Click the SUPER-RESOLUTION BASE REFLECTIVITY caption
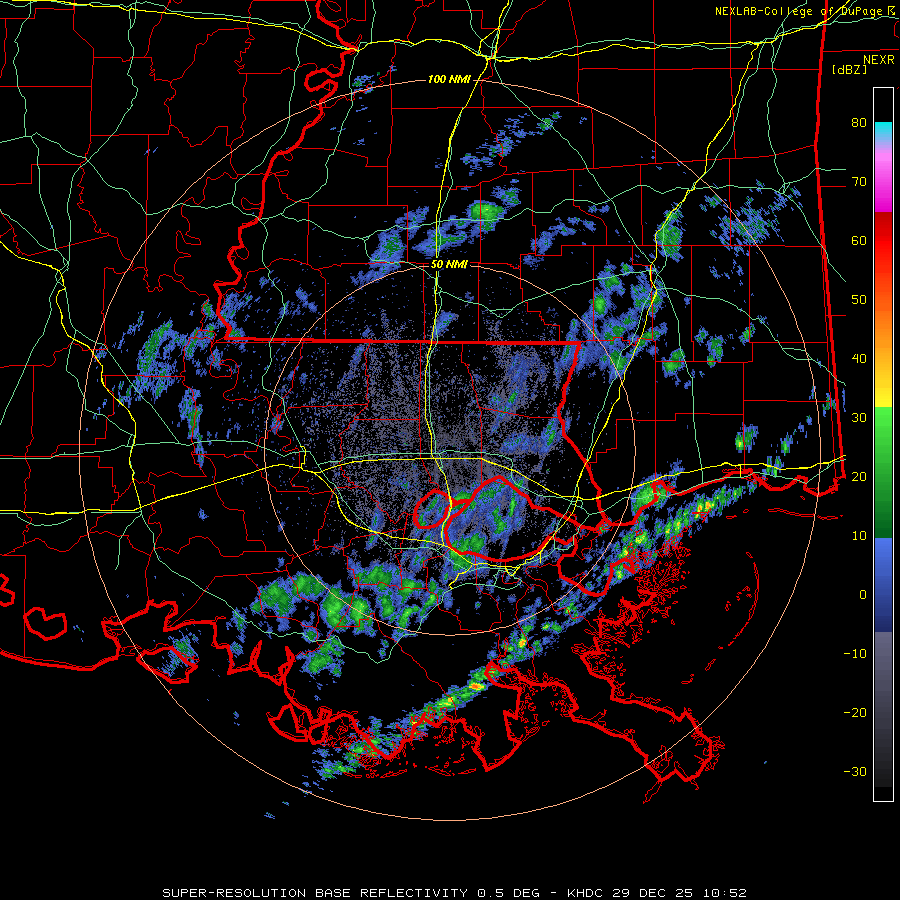The image size is (900, 900). click(x=315, y=893)
